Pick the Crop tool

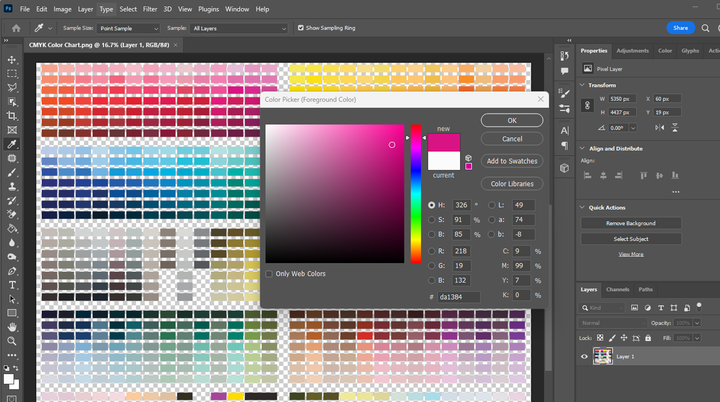click(12, 115)
